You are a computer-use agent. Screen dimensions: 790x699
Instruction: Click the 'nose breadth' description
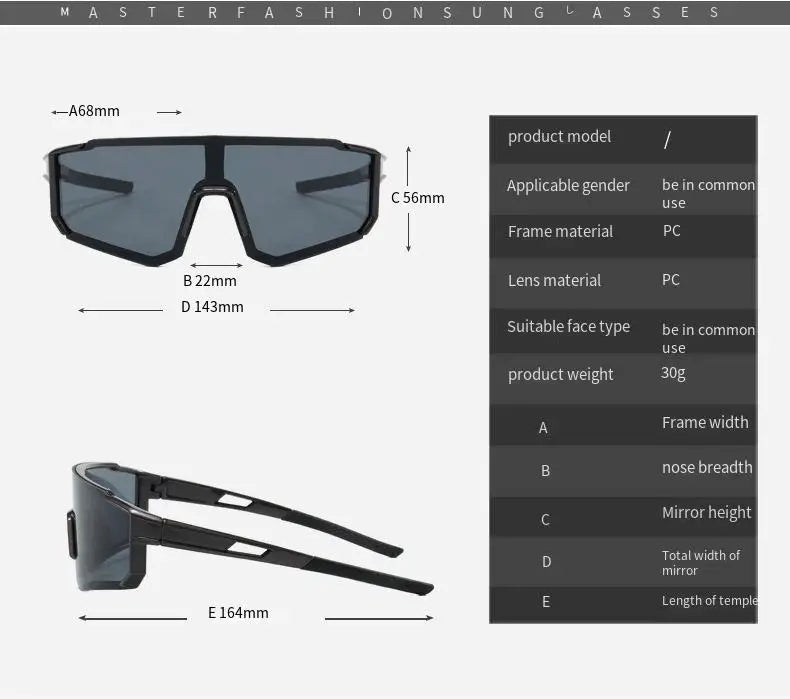pos(707,467)
